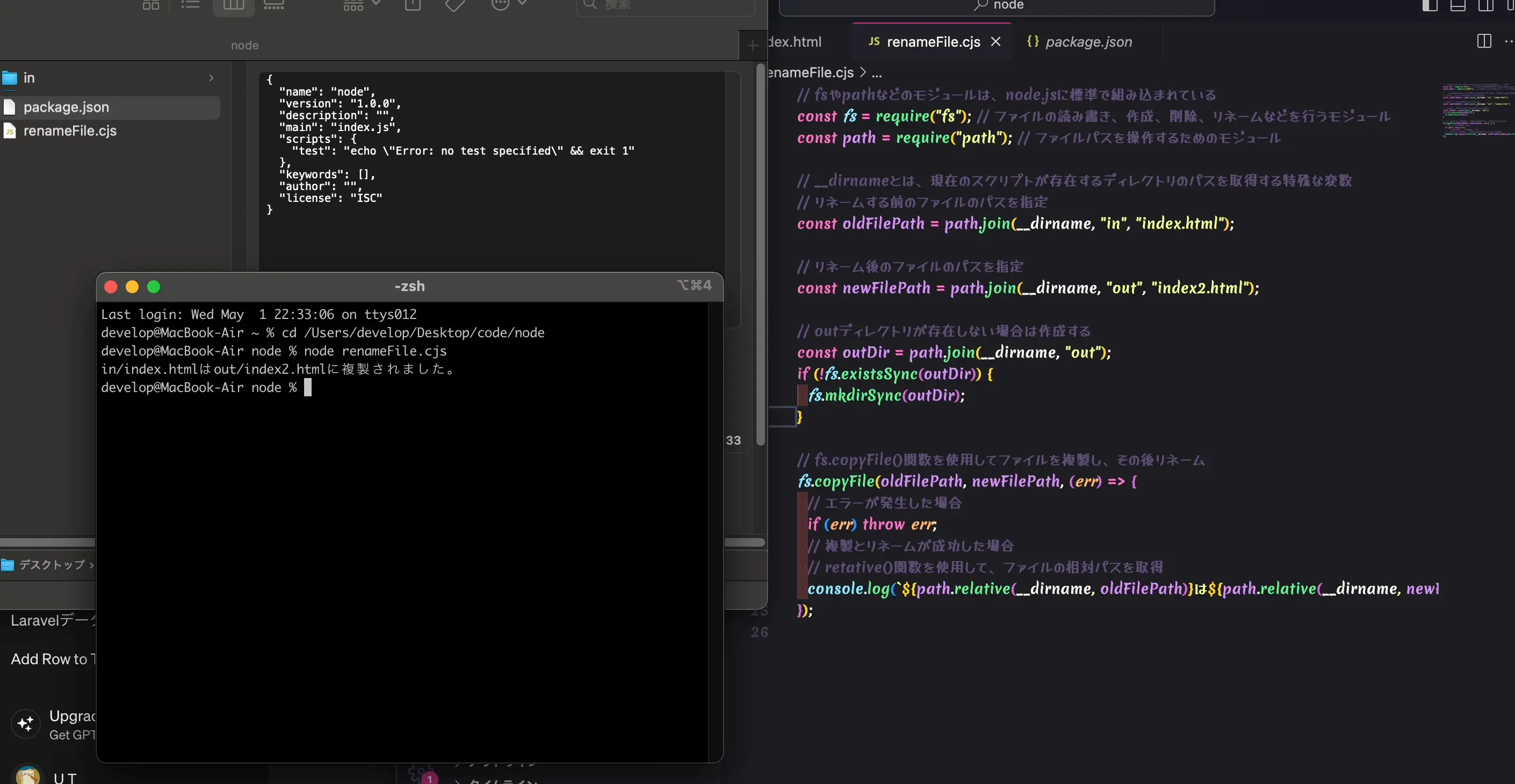
Task: Click the Terminal red close button
Action: click(x=111, y=287)
